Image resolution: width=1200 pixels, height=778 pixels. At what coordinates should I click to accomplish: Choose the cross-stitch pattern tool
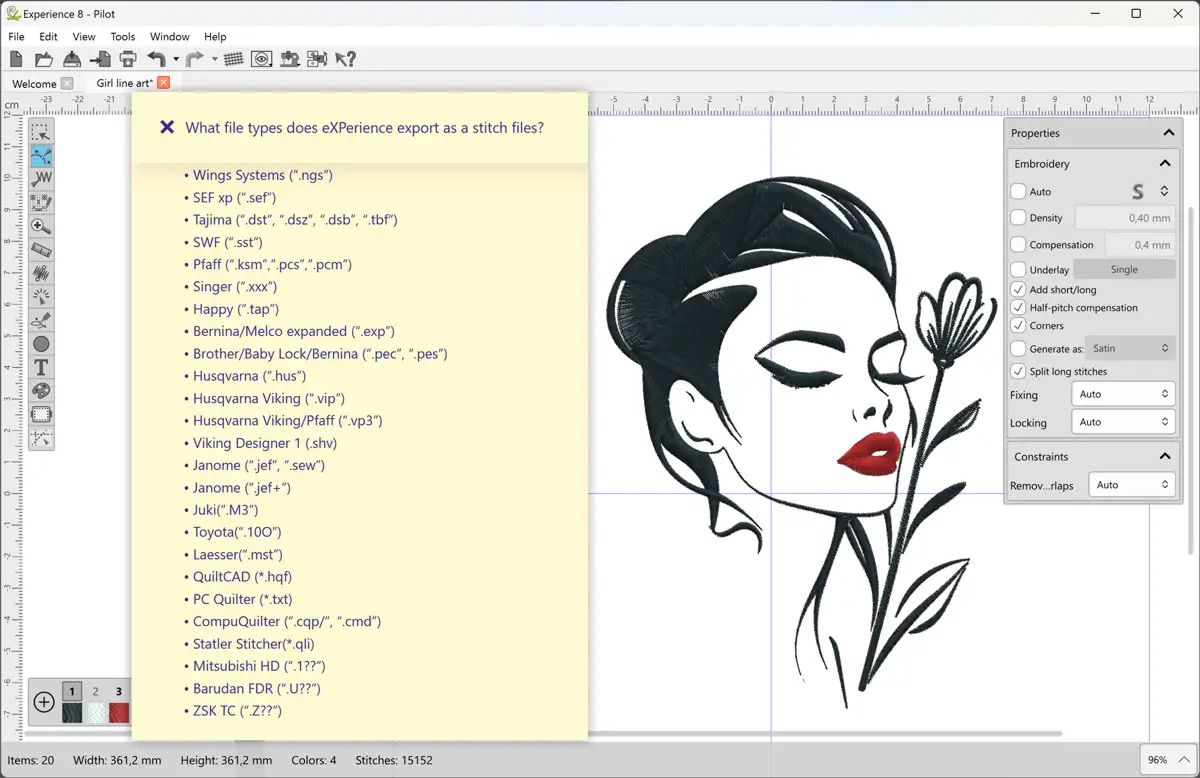pyautogui.click(x=41, y=203)
